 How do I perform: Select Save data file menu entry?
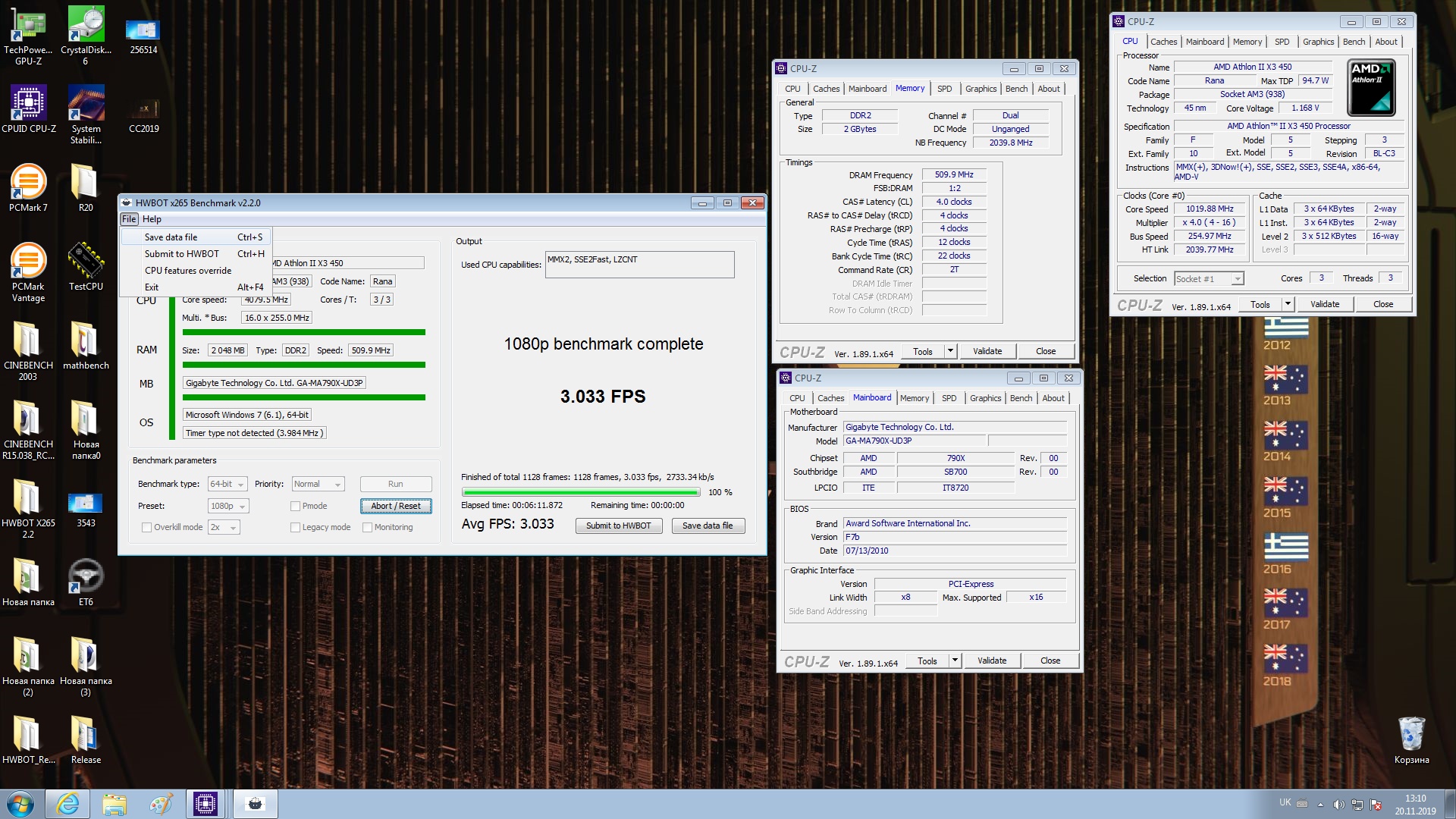click(x=196, y=237)
